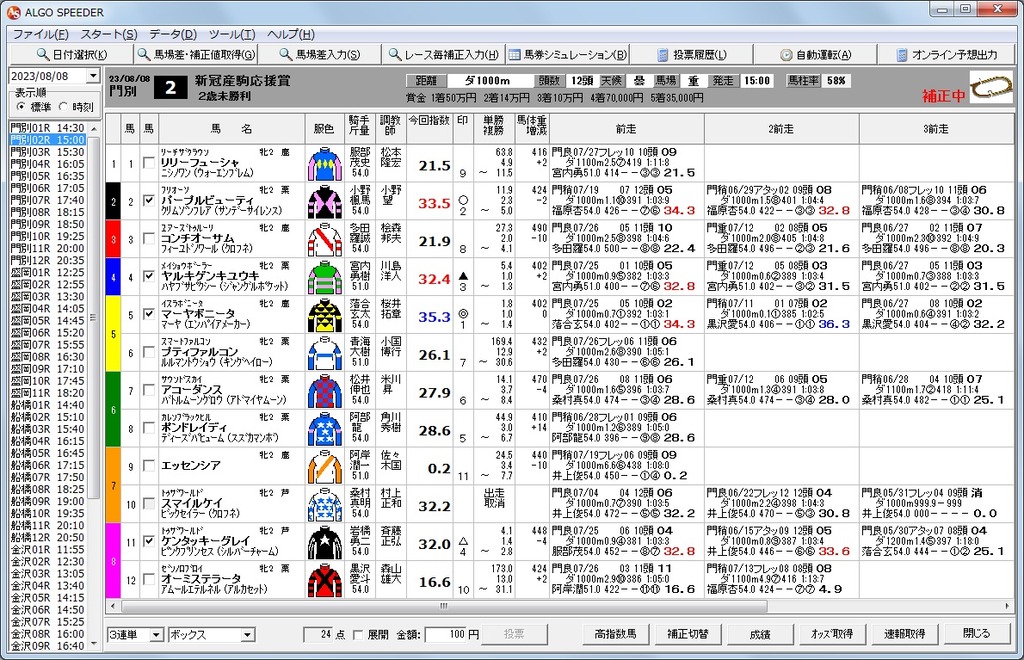This screenshot has height=660, width=1024.
Task: Check the box for horse コンチオーサム
Action: click(x=149, y=238)
